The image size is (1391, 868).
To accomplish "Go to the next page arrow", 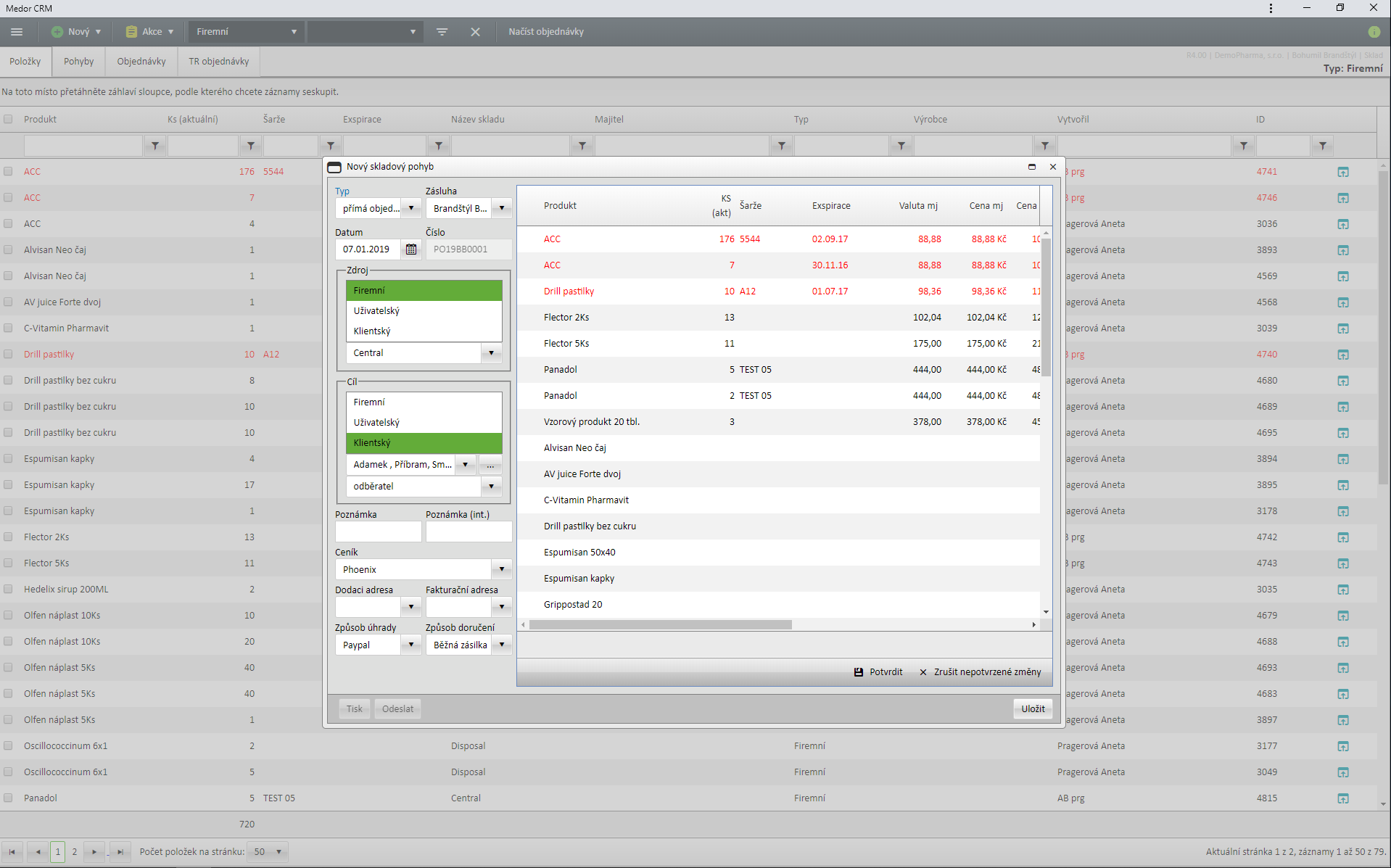I will click(x=94, y=852).
